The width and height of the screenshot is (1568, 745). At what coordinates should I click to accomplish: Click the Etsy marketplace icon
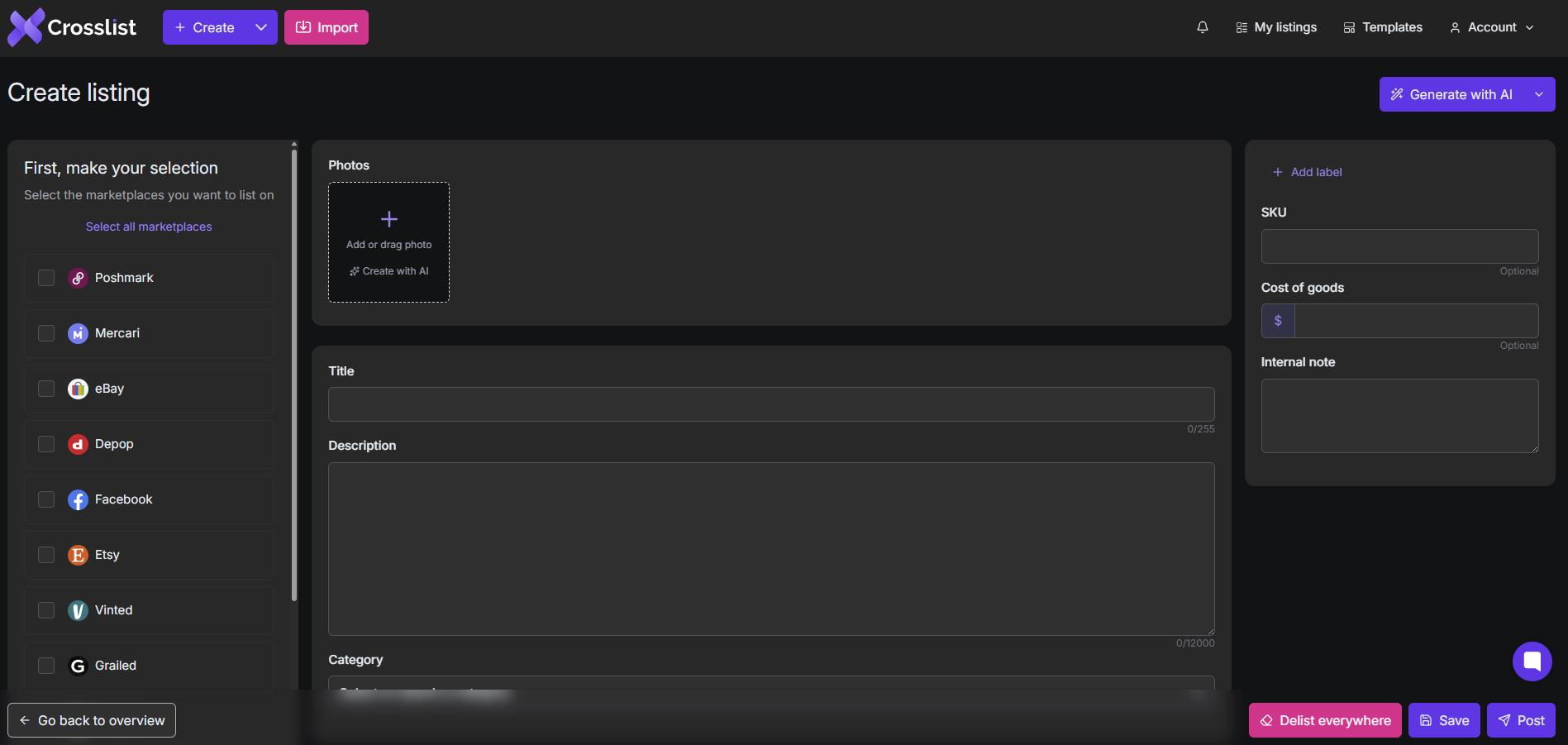pos(78,555)
